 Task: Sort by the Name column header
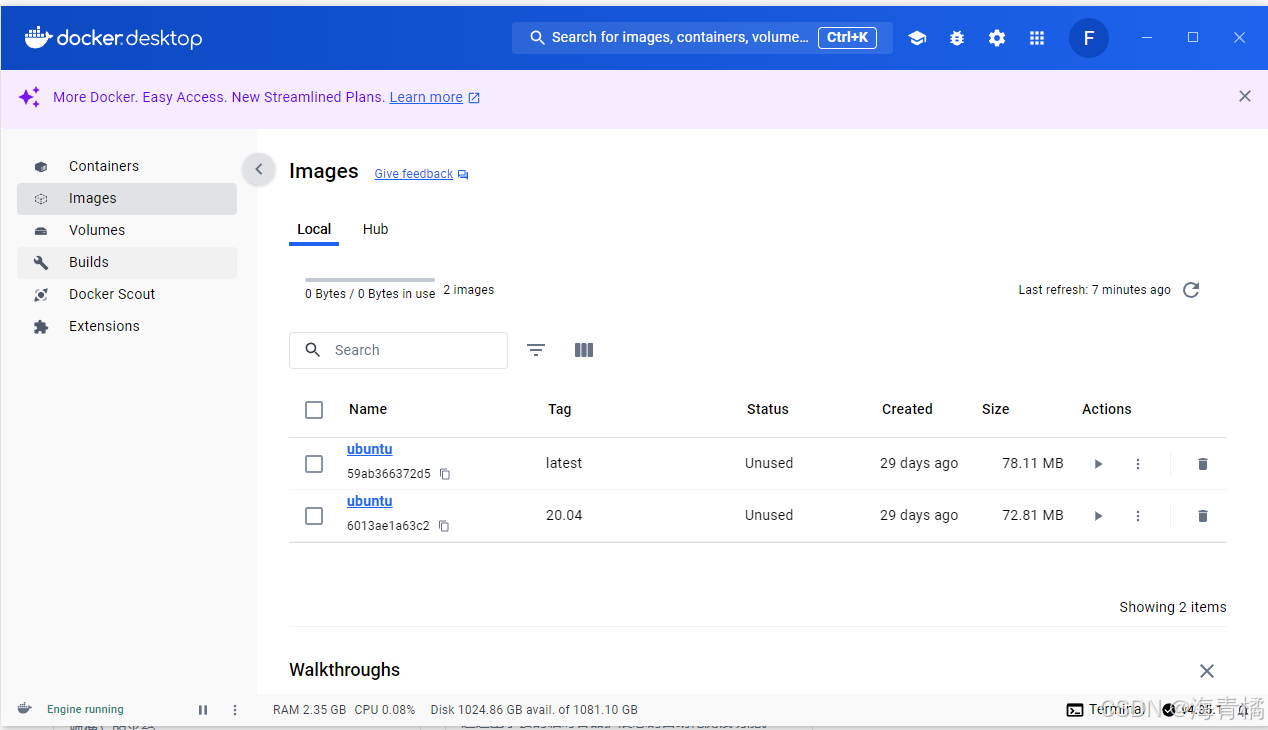click(x=368, y=409)
